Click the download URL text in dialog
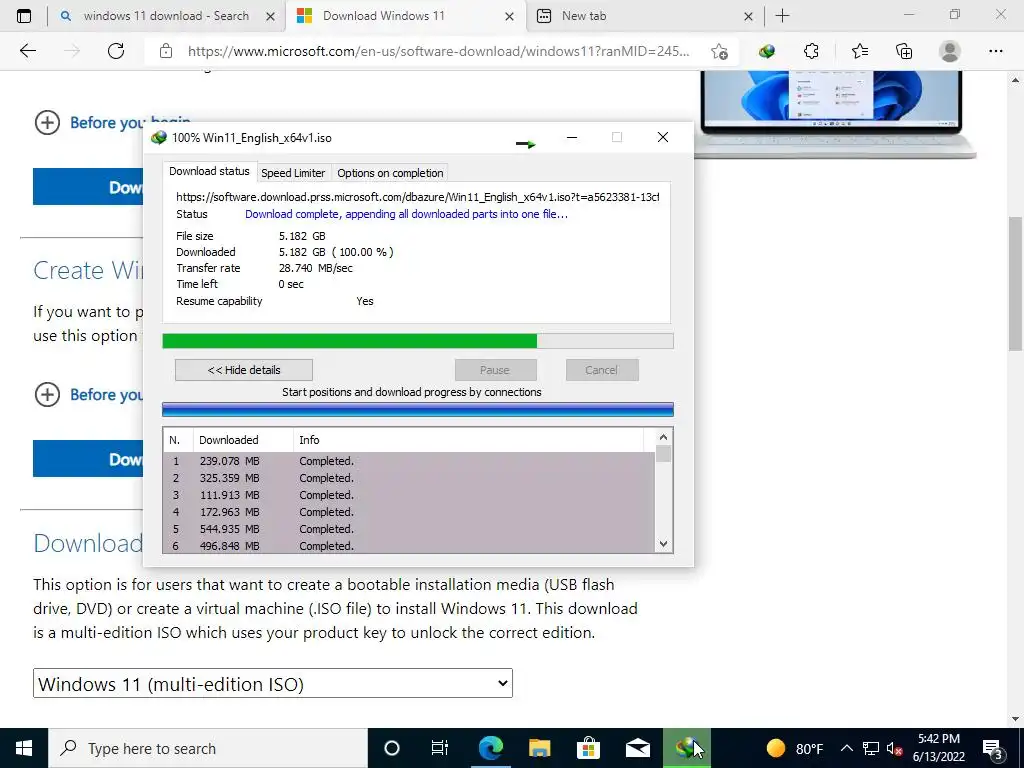This screenshot has height=768, width=1024. tap(417, 197)
